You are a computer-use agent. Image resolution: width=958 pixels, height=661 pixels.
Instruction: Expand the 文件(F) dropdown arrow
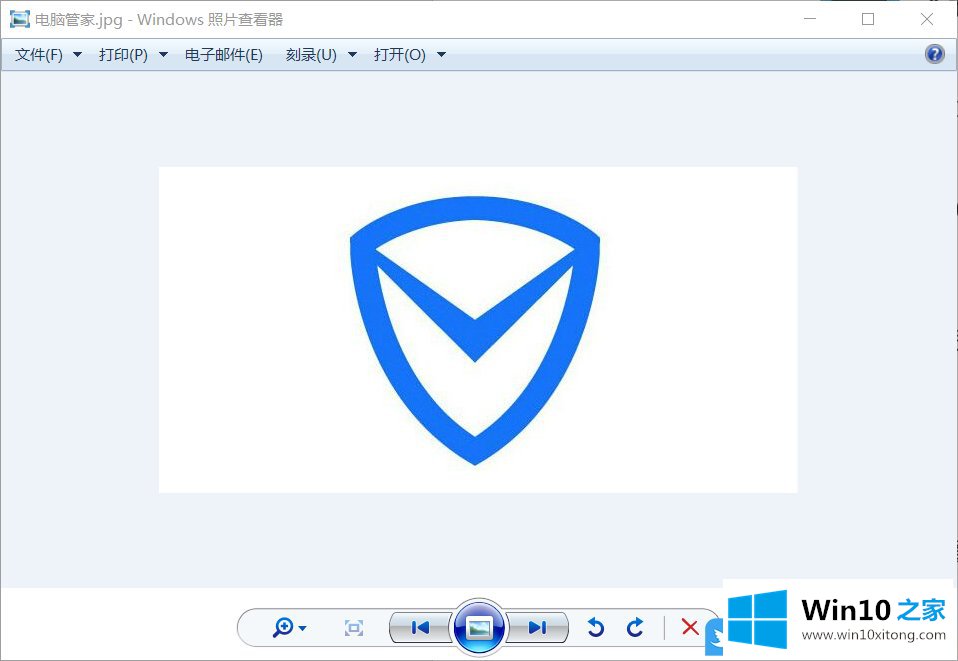pos(78,55)
